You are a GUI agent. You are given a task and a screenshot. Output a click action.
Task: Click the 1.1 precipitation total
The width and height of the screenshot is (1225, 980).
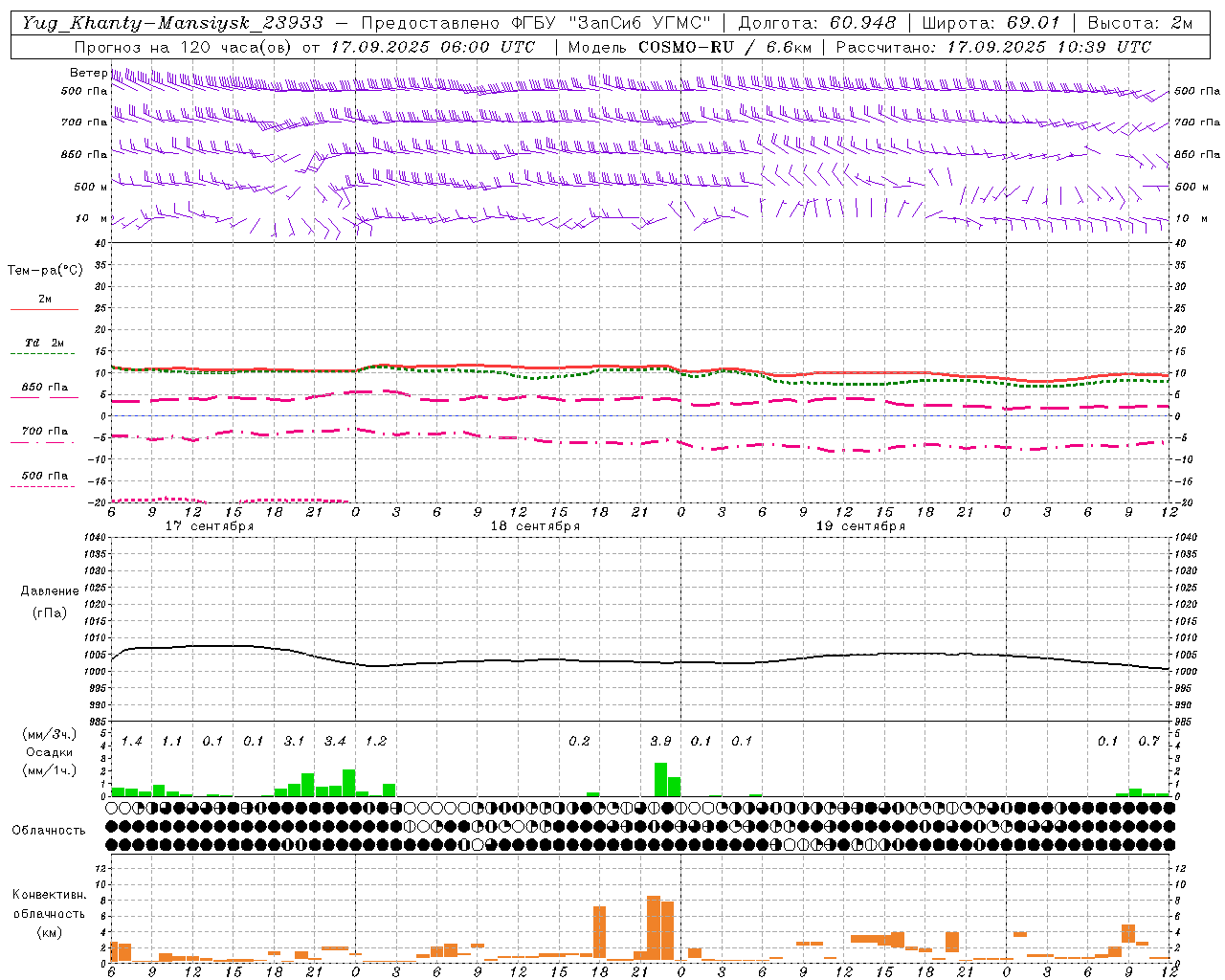coord(172,741)
